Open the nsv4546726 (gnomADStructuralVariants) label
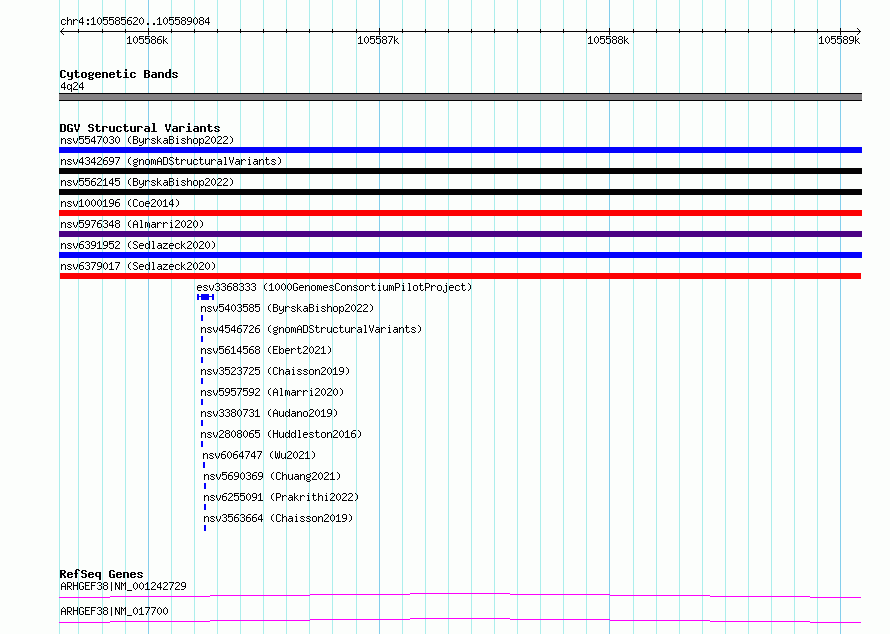The height and width of the screenshot is (634, 890). coord(311,329)
